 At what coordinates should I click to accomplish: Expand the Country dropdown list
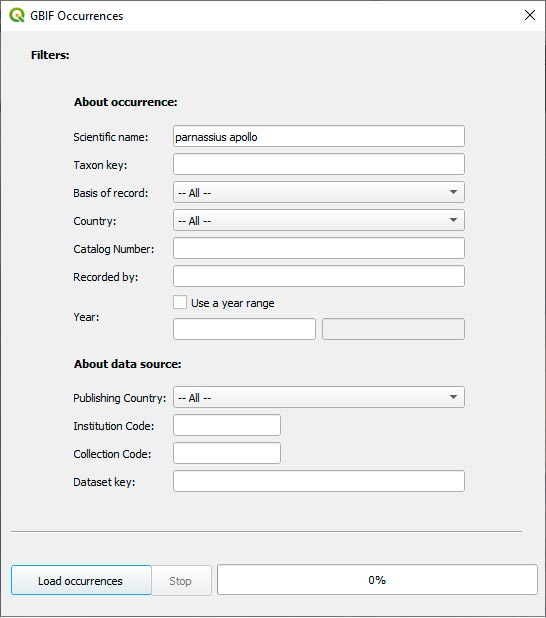pyautogui.click(x=319, y=220)
